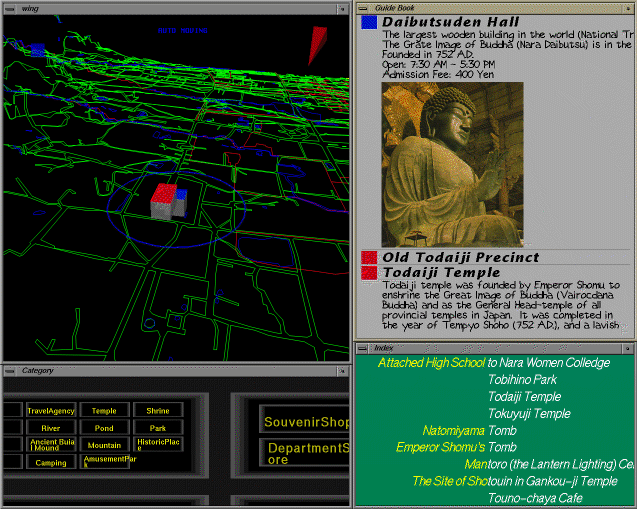Click the wing window title bar
This screenshot has height=509, width=637.
(176, 9)
